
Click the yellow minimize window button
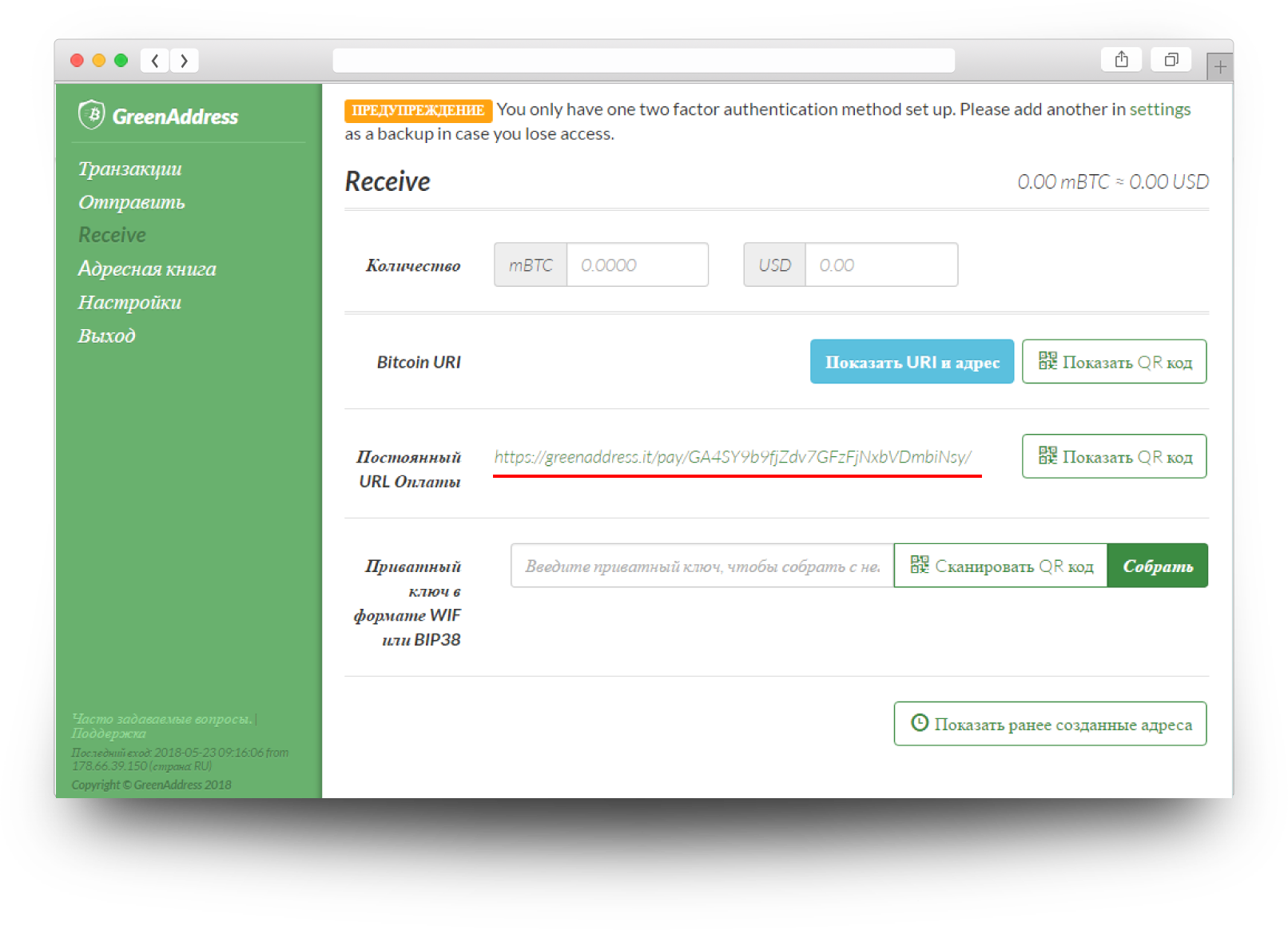[99, 61]
